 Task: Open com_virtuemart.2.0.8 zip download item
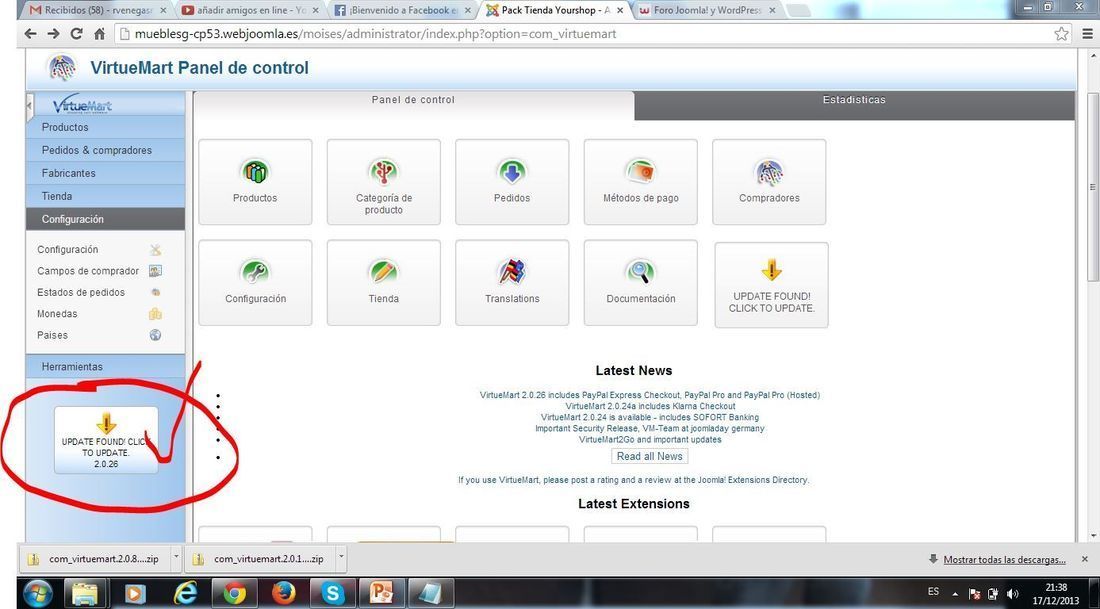(95, 559)
